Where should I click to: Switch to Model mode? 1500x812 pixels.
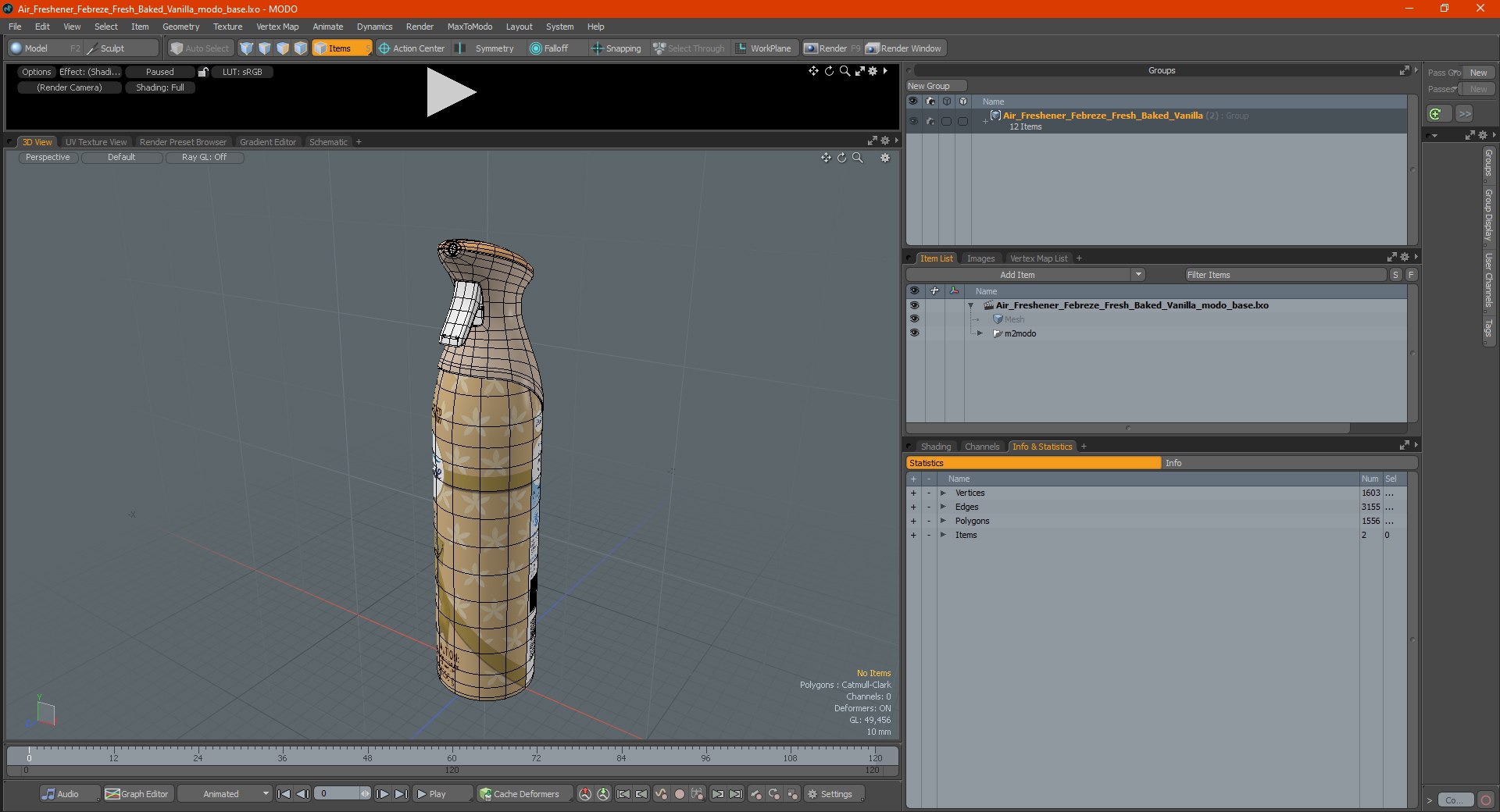tap(35, 48)
